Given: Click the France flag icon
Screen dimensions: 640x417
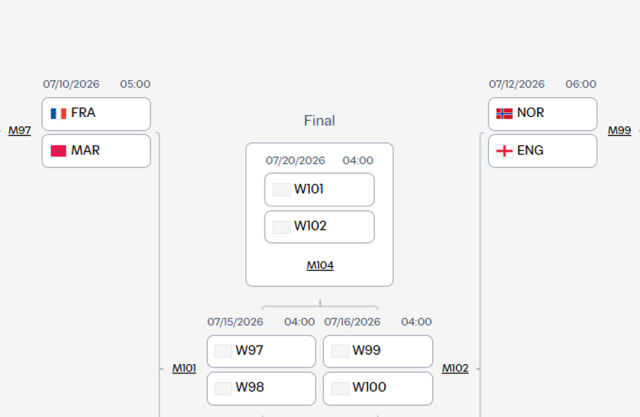Looking at the screenshot, I should pyautogui.click(x=58, y=113).
